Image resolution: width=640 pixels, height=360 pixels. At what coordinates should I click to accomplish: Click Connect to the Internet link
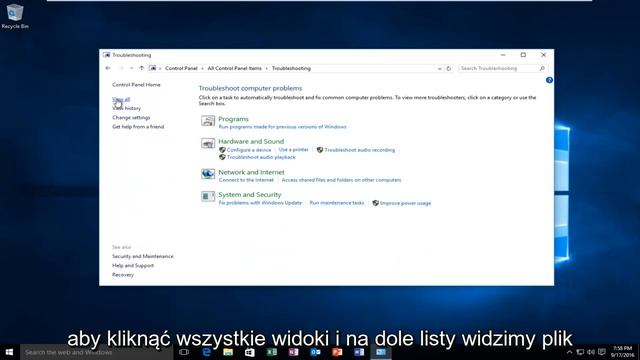tap(246, 180)
